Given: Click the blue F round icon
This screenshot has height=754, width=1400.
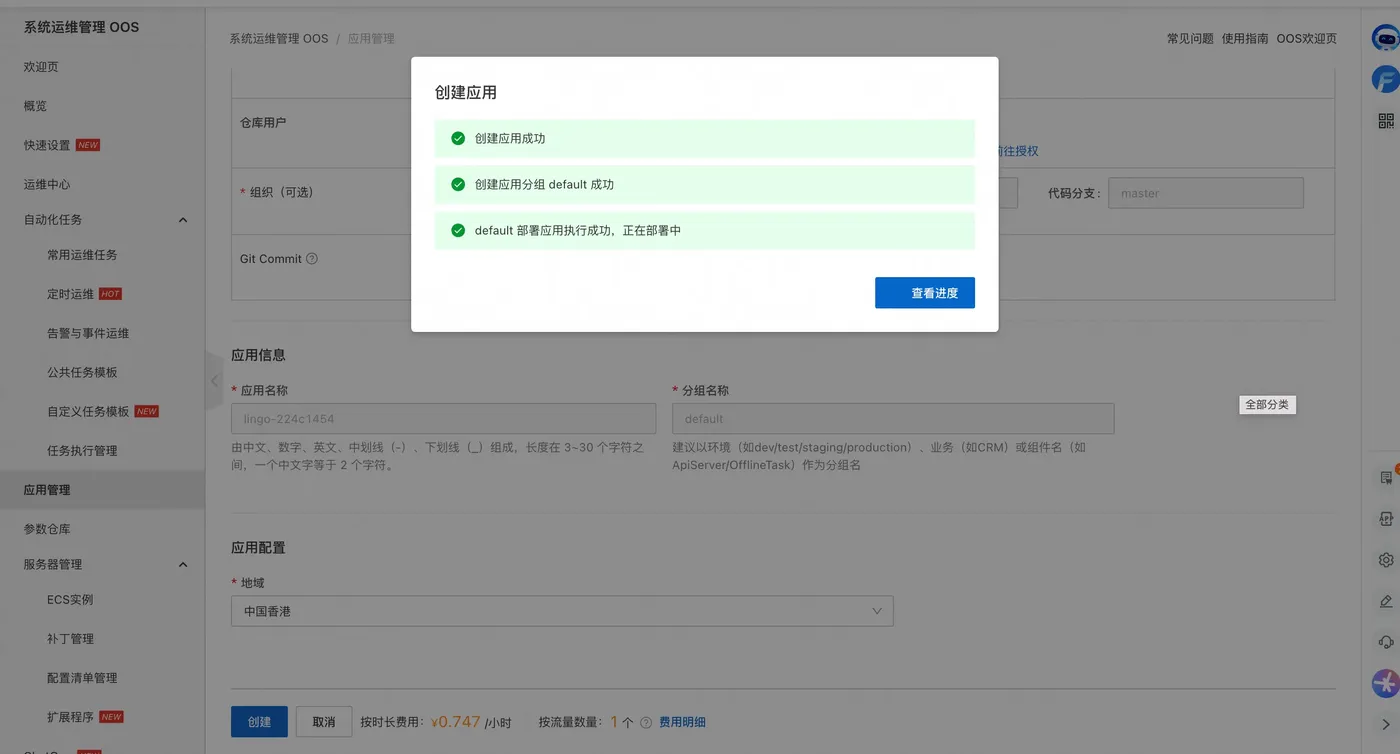Looking at the screenshot, I should (1385, 79).
